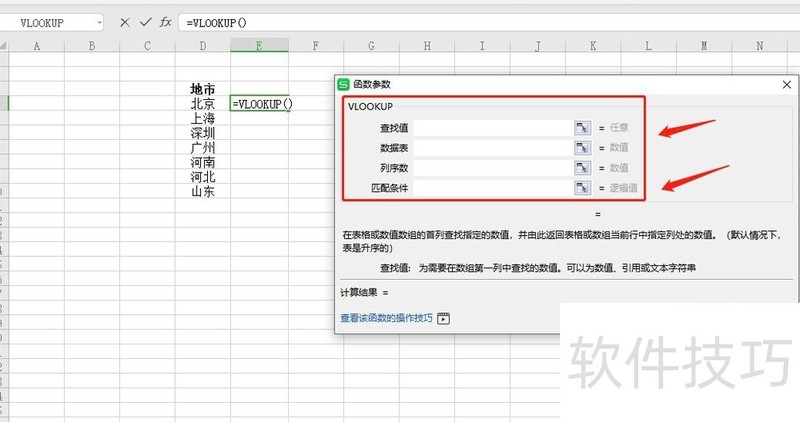Open the 查看该函数的操作技巧 link

(x=386, y=318)
